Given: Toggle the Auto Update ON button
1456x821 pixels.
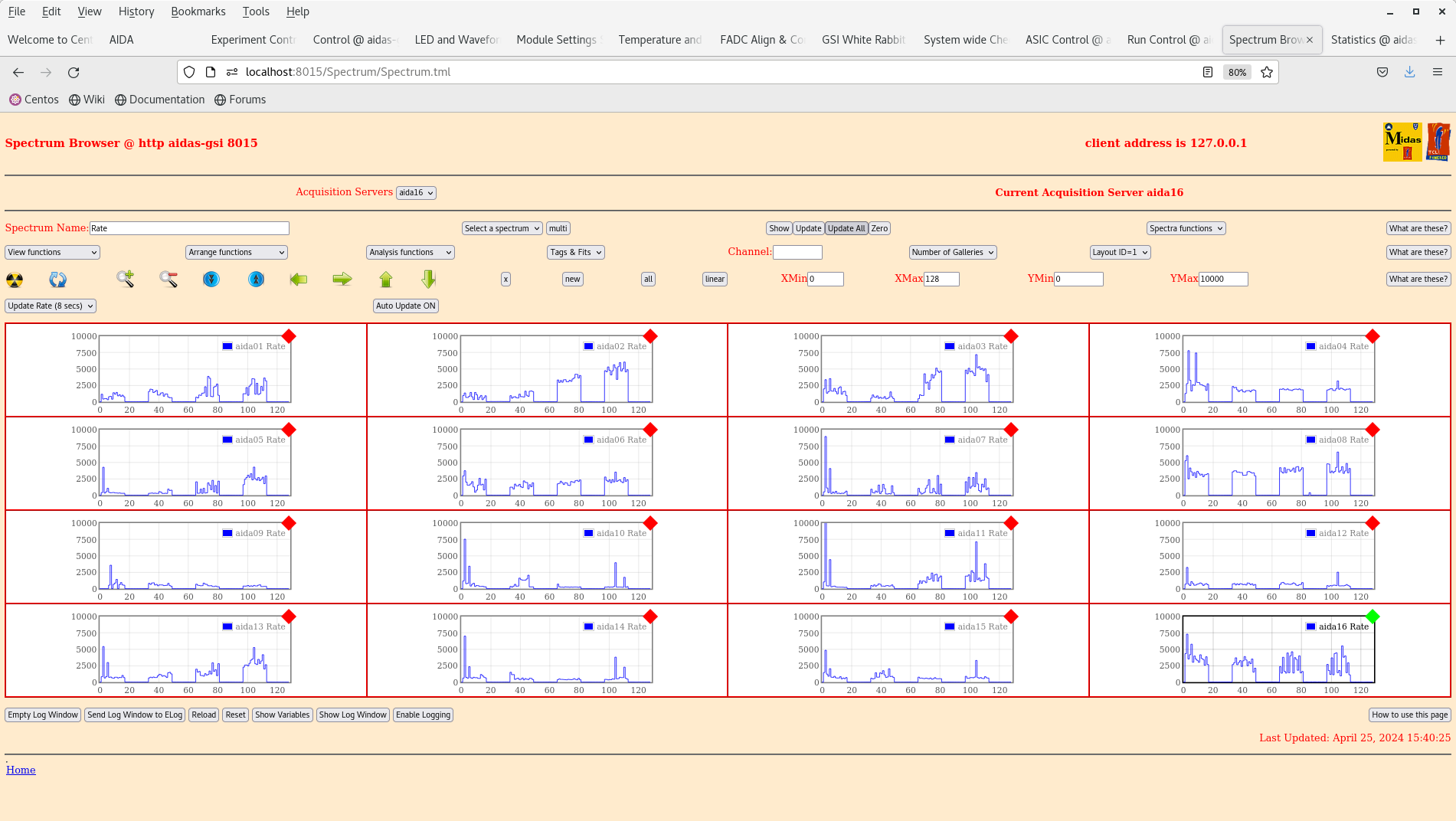Looking at the screenshot, I should pos(406,306).
